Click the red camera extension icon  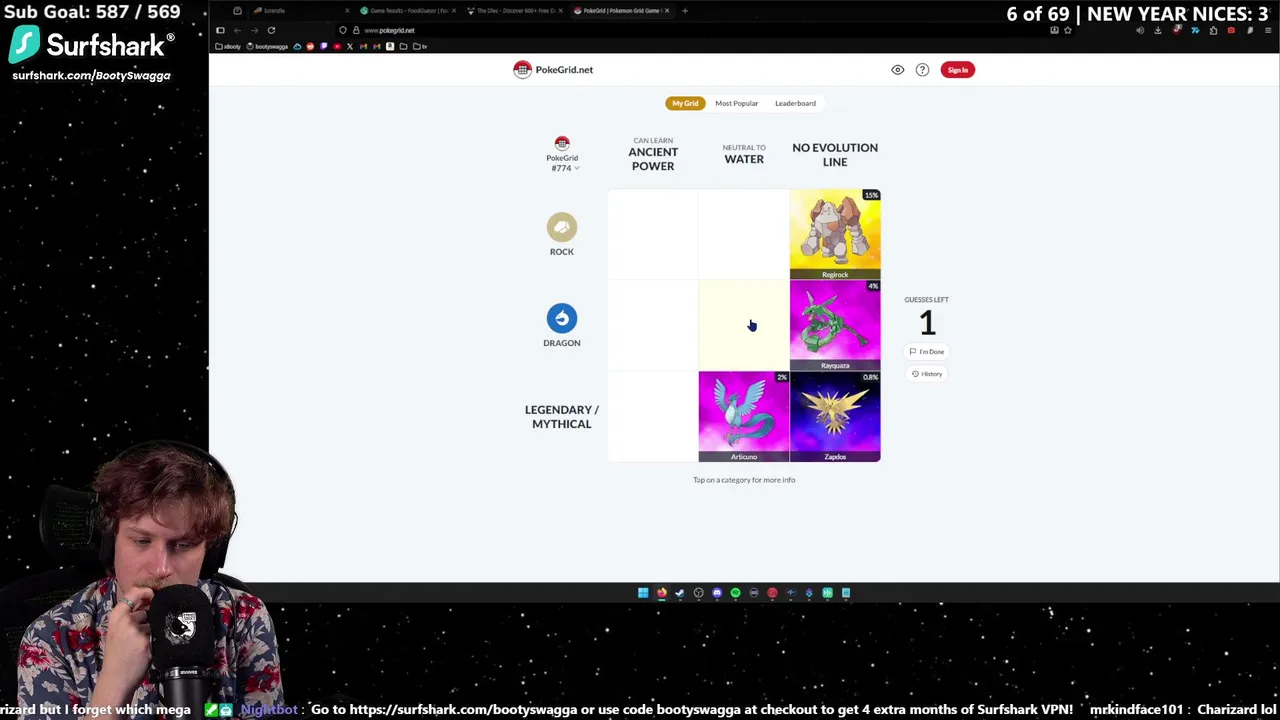(x=1231, y=30)
